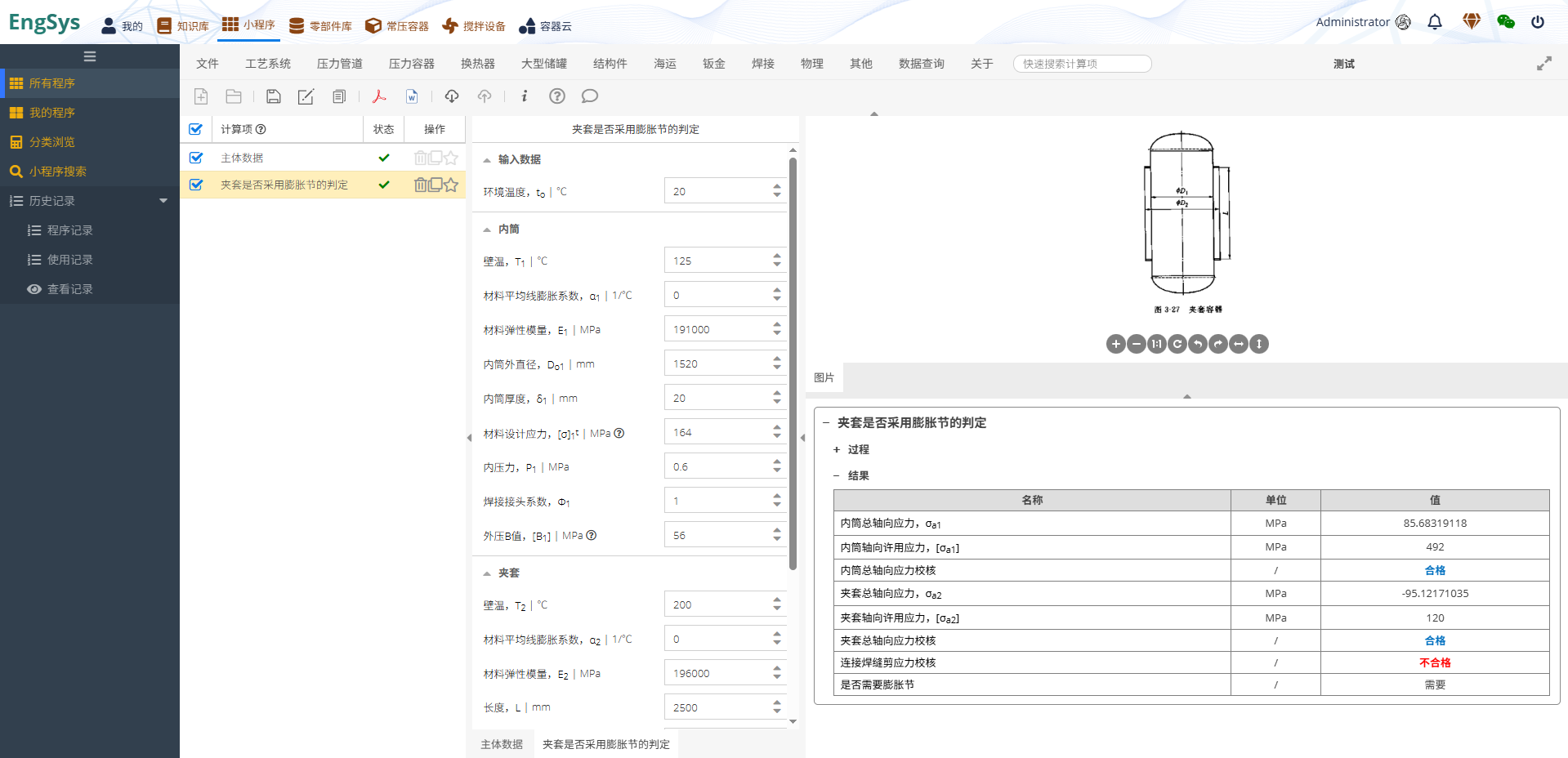Screen dimensions: 1568x758
Task: Expand the 过程 section in results panel
Action: (x=835, y=449)
